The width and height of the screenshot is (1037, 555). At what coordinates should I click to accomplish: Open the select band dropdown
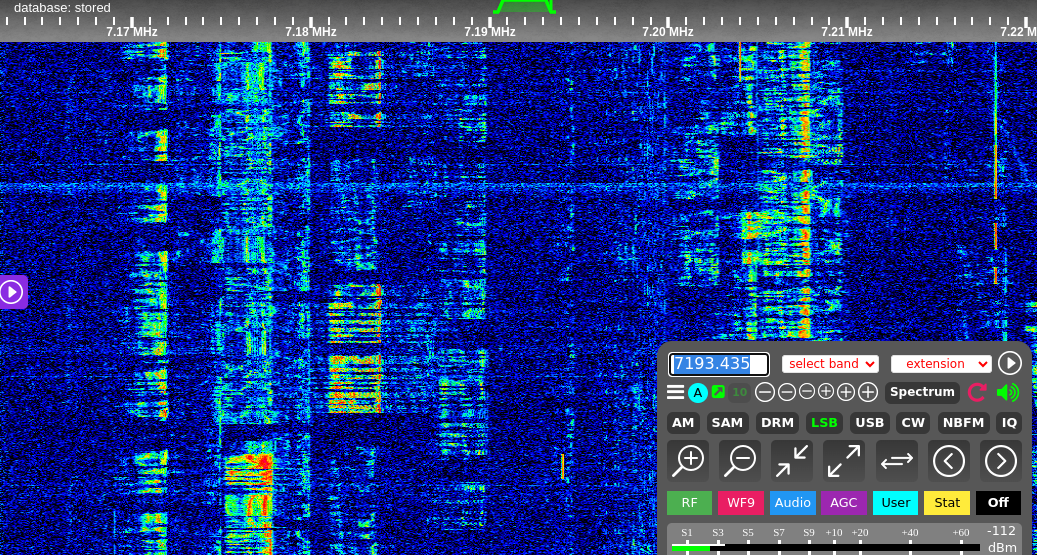click(830, 364)
